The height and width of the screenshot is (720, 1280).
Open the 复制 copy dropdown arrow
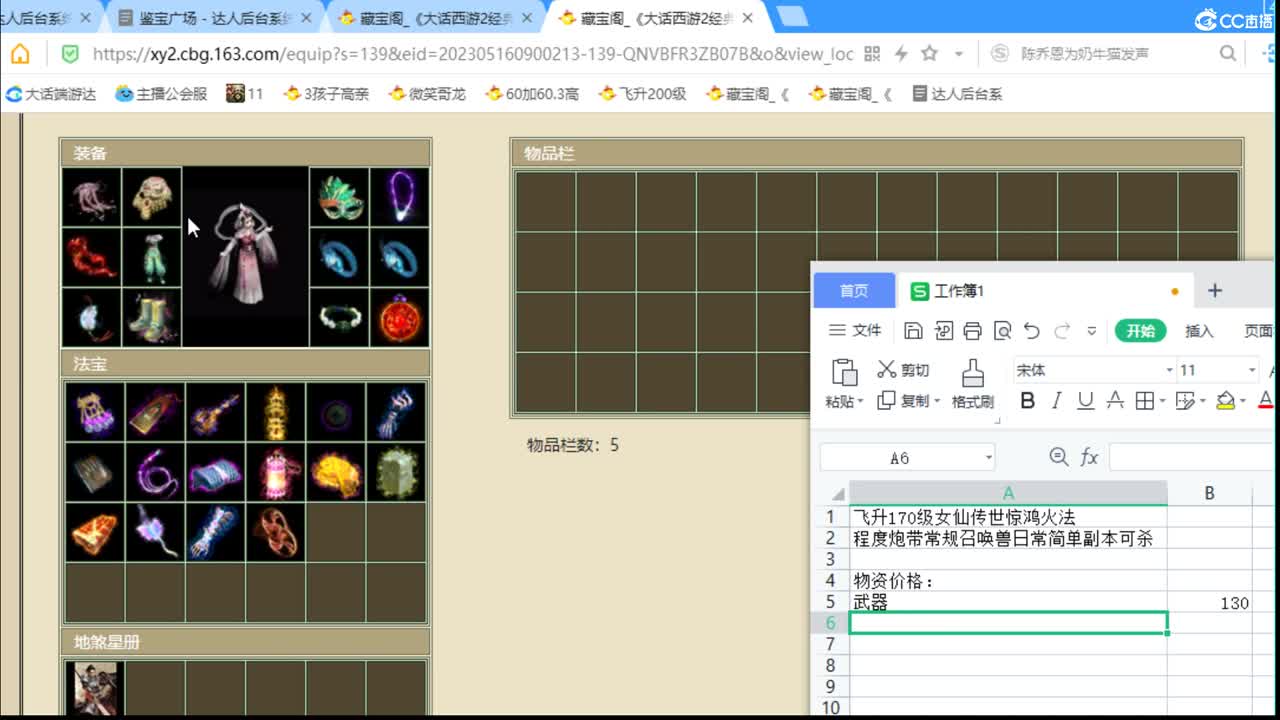click(936, 401)
